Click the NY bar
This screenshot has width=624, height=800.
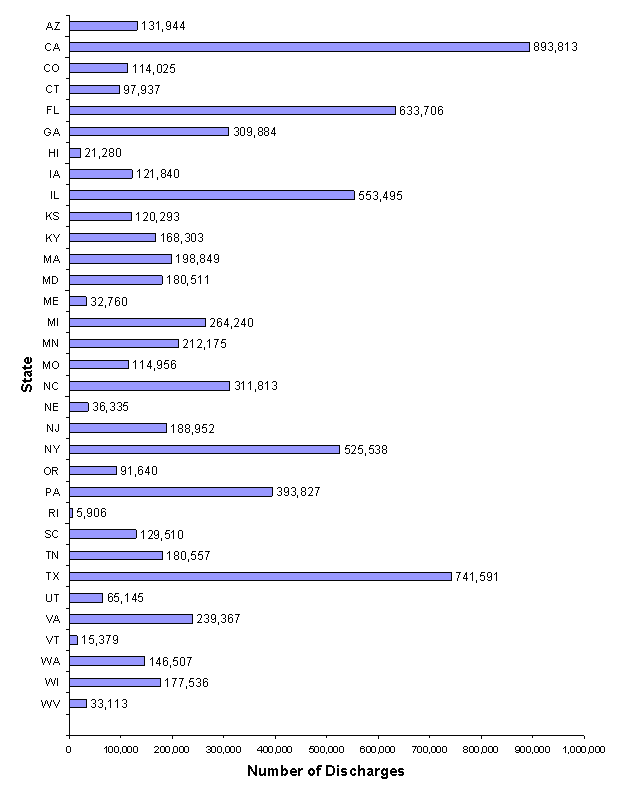[x=204, y=449]
